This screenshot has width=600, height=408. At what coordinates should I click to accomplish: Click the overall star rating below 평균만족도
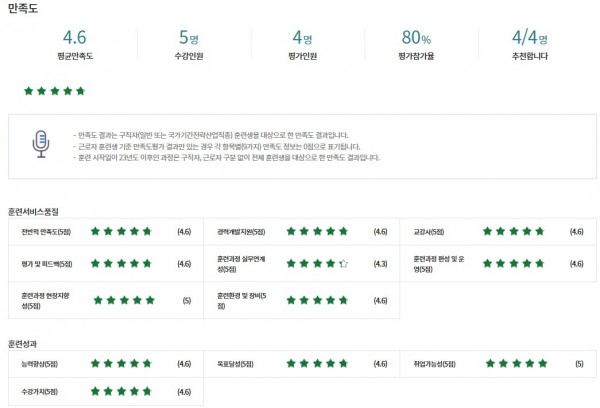54,91
